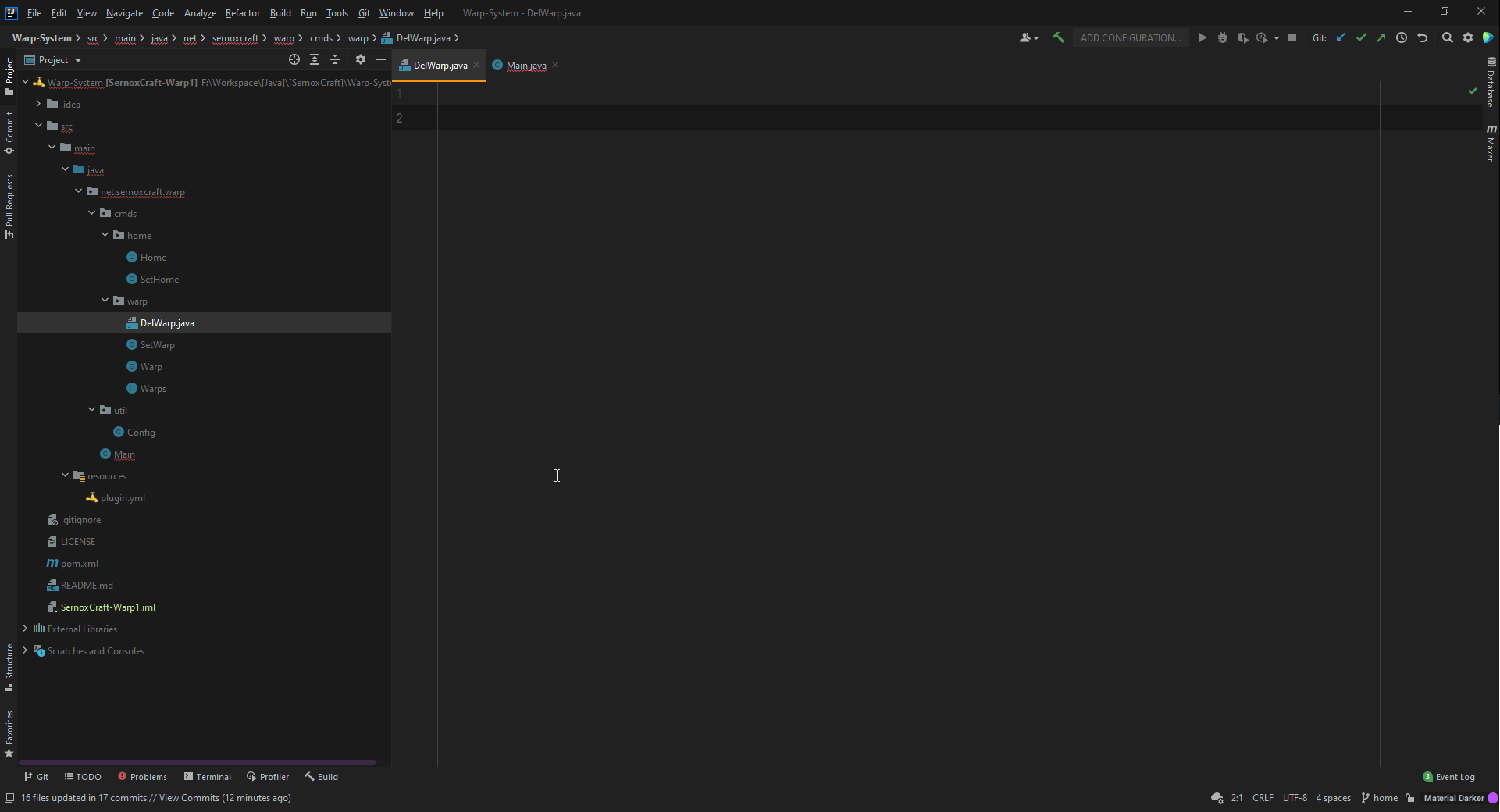
Task: Toggle the Project tool window sidebar button
Action: click(9, 76)
